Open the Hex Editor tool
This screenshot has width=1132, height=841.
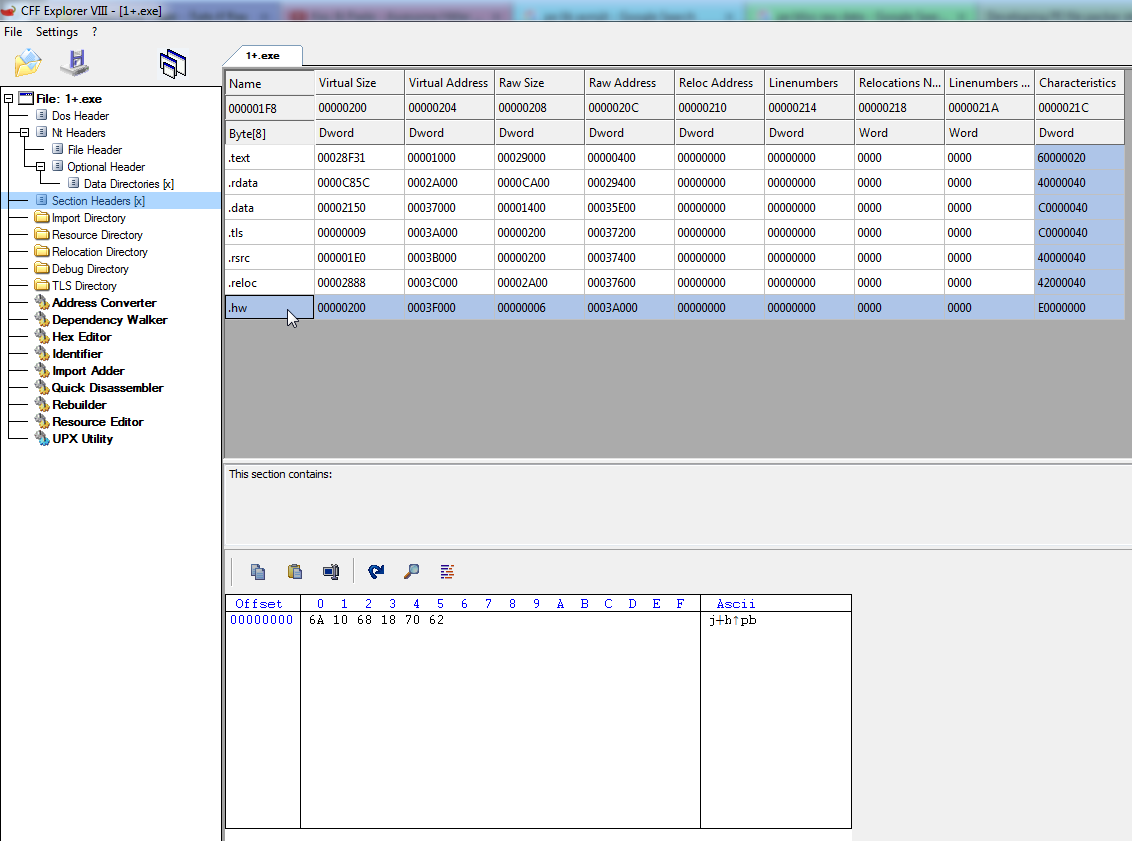click(82, 337)
